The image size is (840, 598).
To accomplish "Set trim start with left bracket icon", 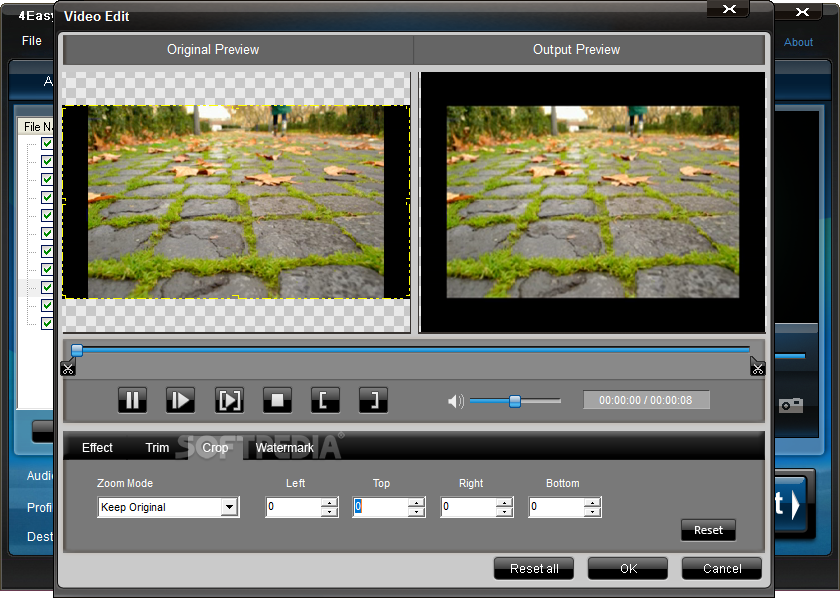I will [325, 401].
